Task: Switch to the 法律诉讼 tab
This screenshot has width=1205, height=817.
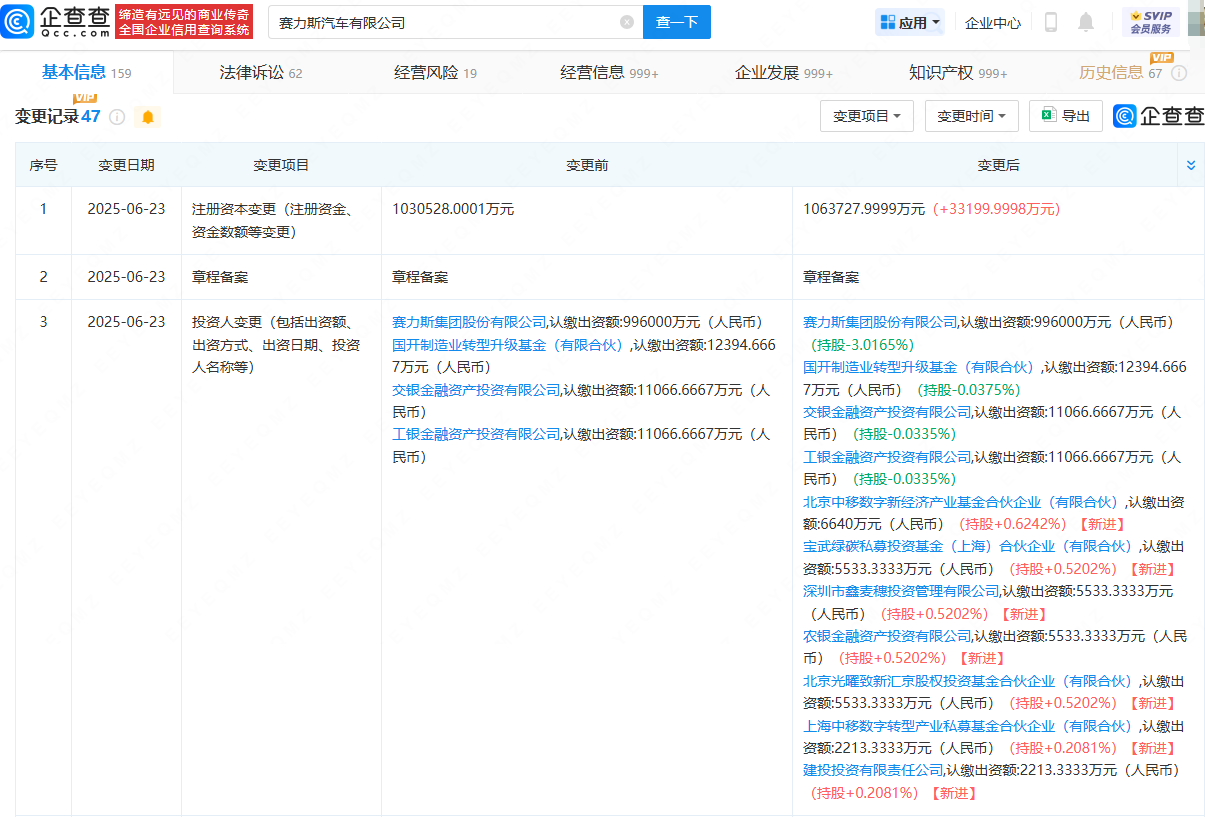Action: click(x=261, y=72)
